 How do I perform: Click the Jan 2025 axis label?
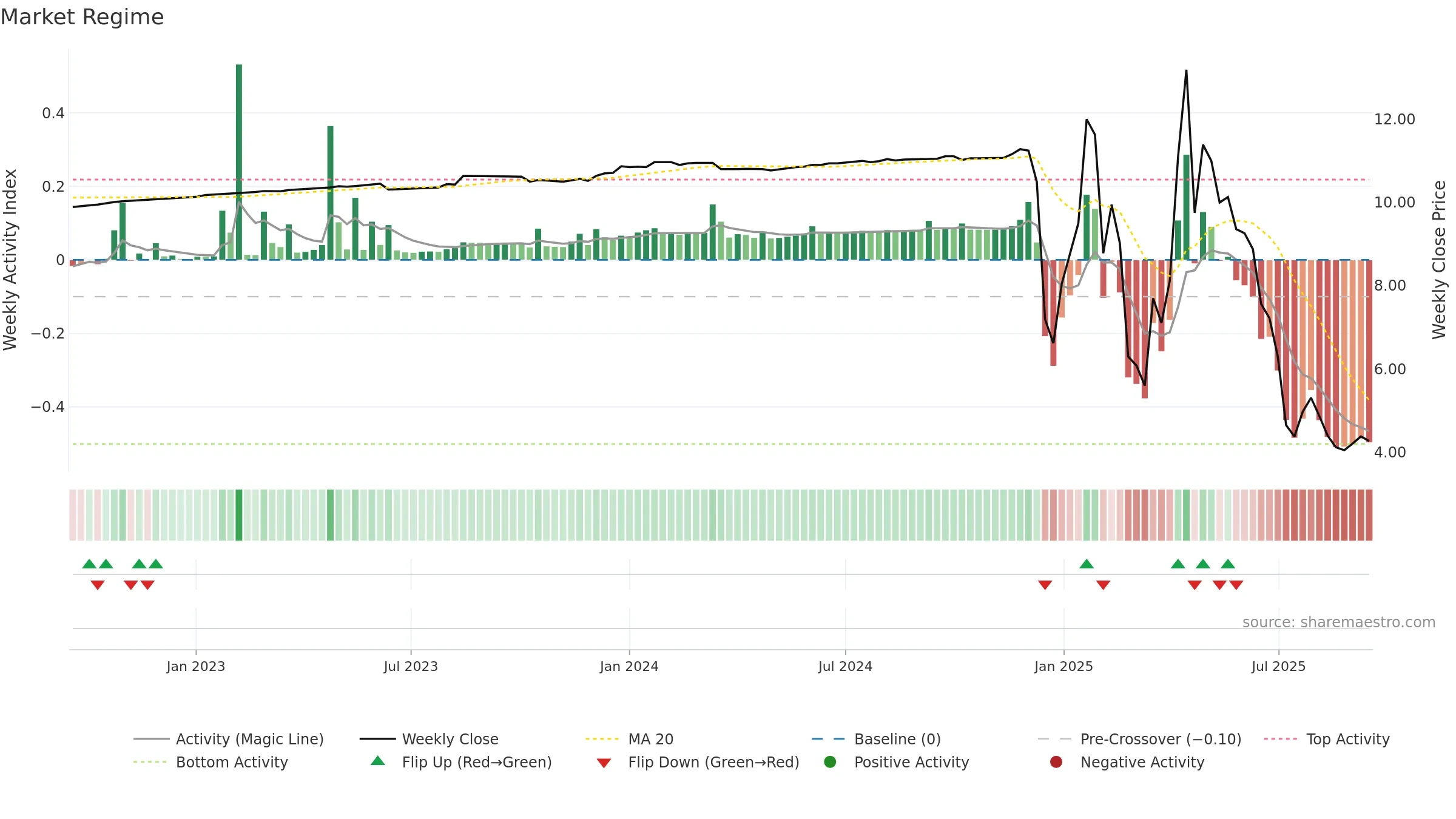pyautogui.click(x=1063, y=667)
